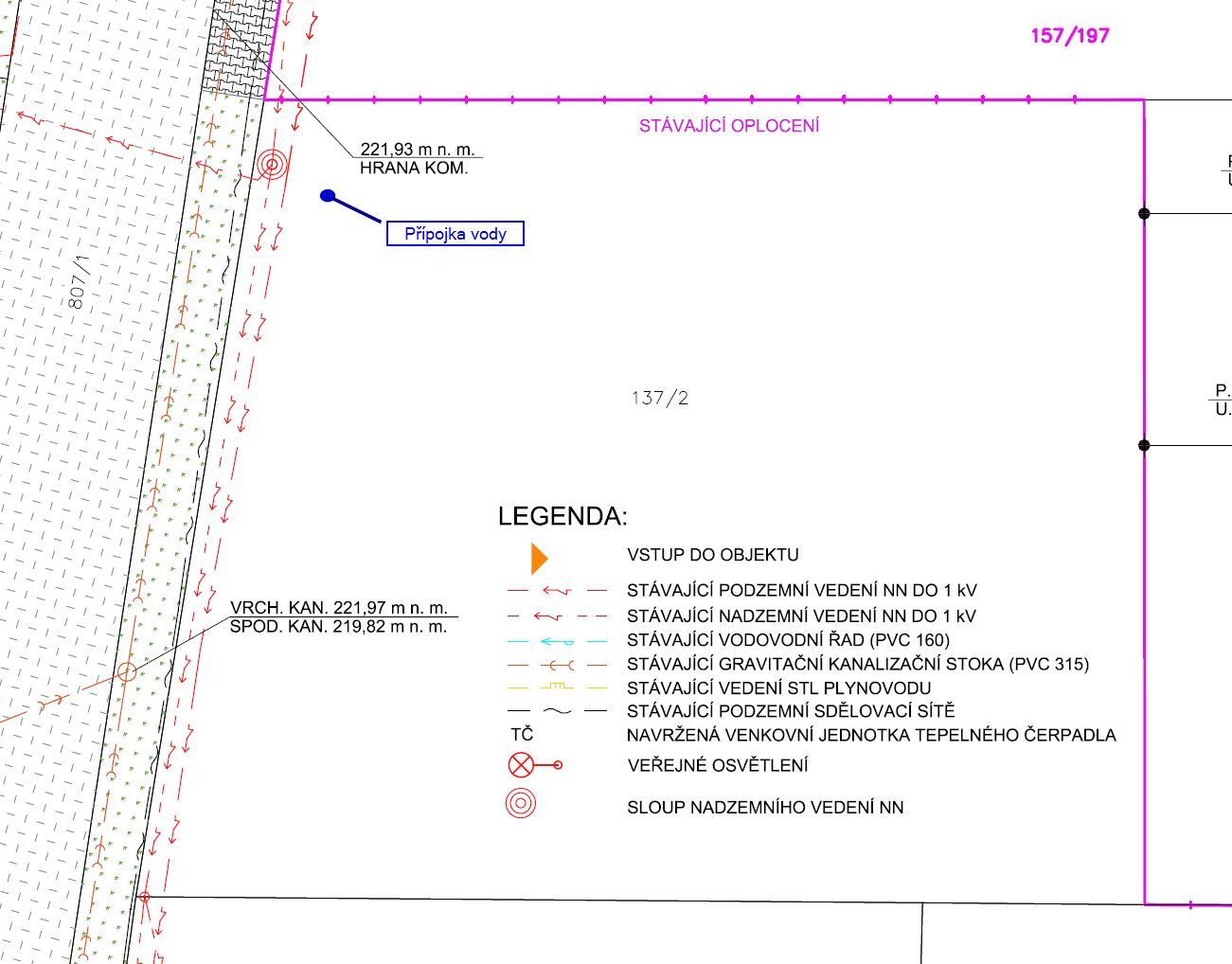
Task: Select the public lighting legend symbol
Action: (x=535, y=765)
